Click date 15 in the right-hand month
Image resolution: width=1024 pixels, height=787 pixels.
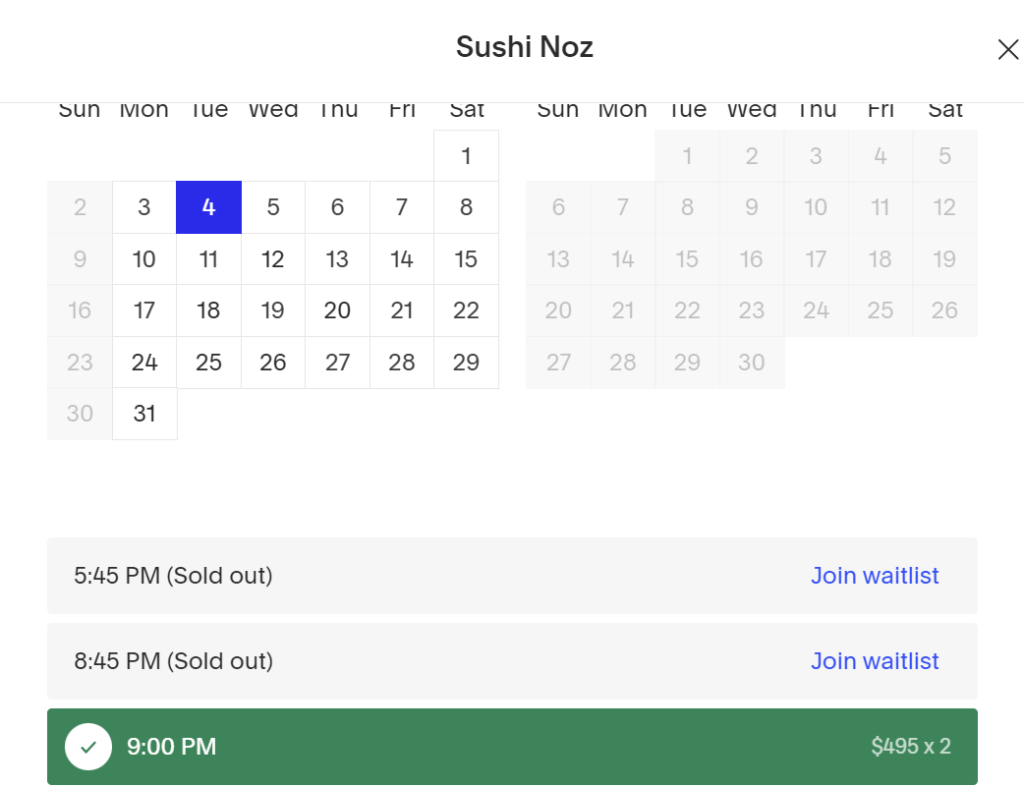(687, 259)
